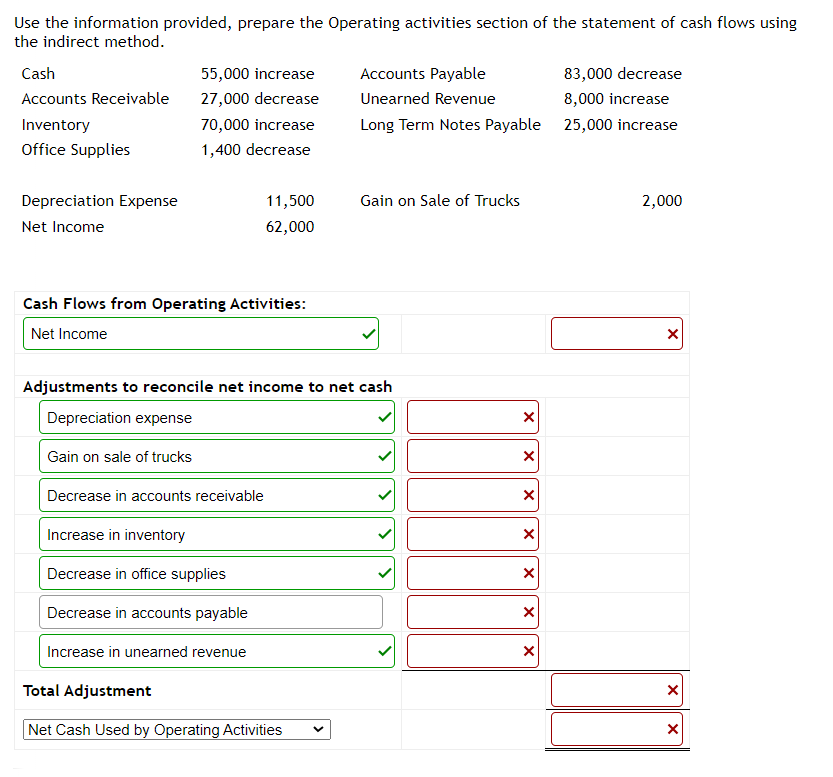Viewport: 833px width, 777px height.
Task: Click the red X next to Gain on sale of trucks amount
Action: point(528,456)
